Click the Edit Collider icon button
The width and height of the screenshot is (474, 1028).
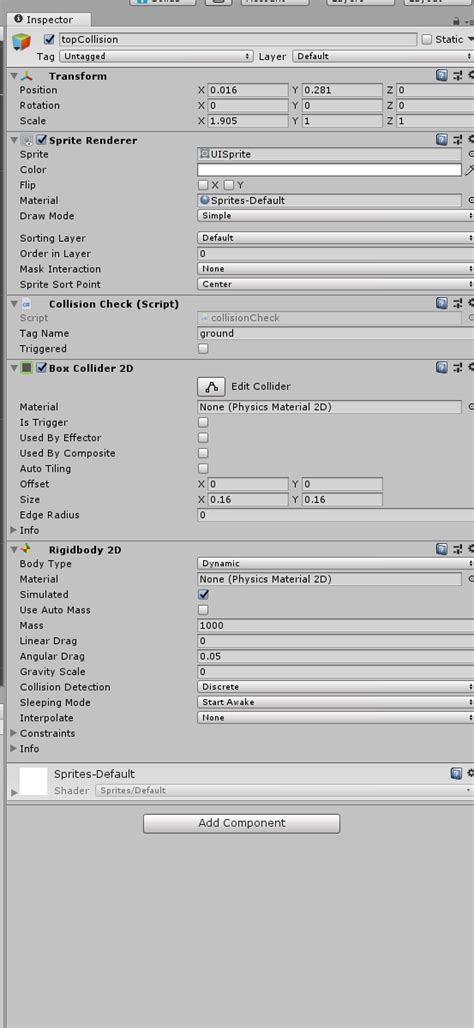(211, 387)
